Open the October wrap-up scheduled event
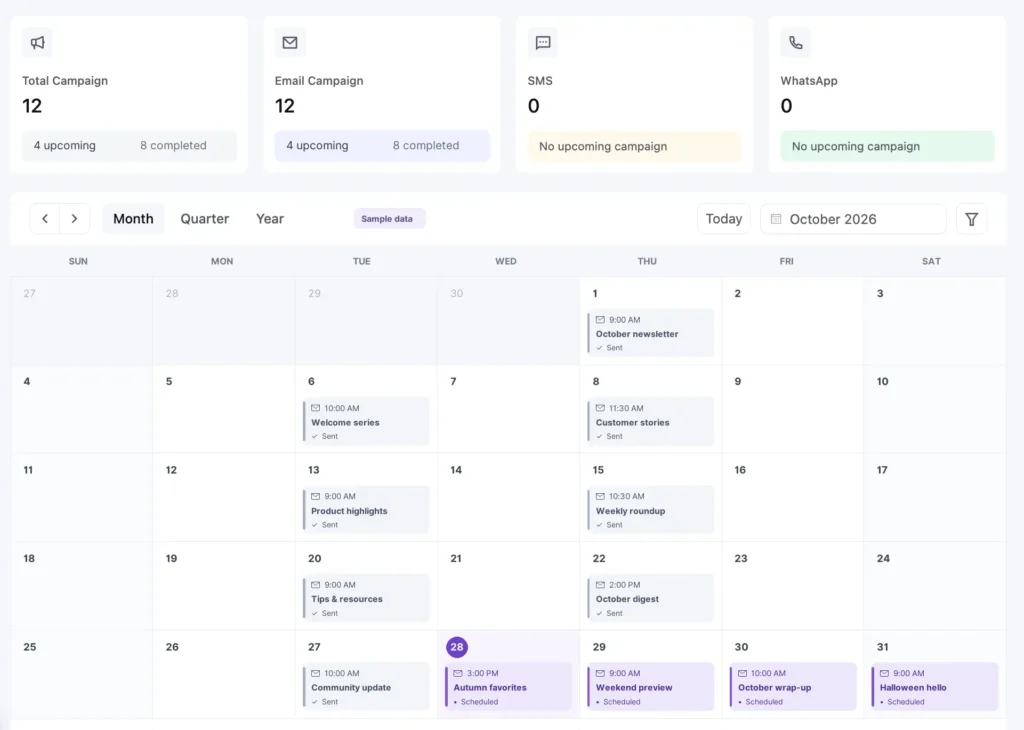Screen dimensions: 1024x730 [x=793, y=687]
